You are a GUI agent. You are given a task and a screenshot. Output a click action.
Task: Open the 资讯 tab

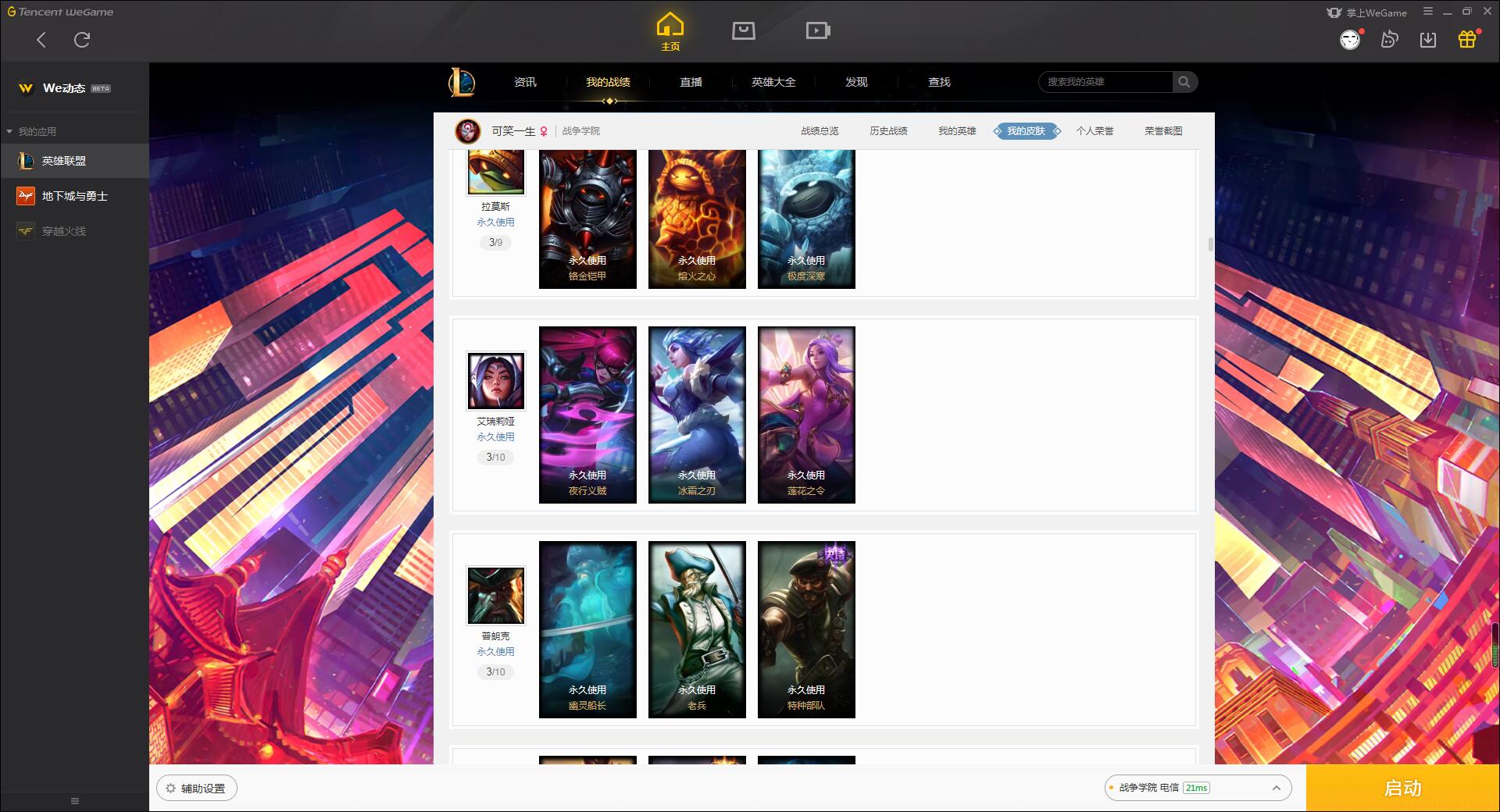point(525,82)
